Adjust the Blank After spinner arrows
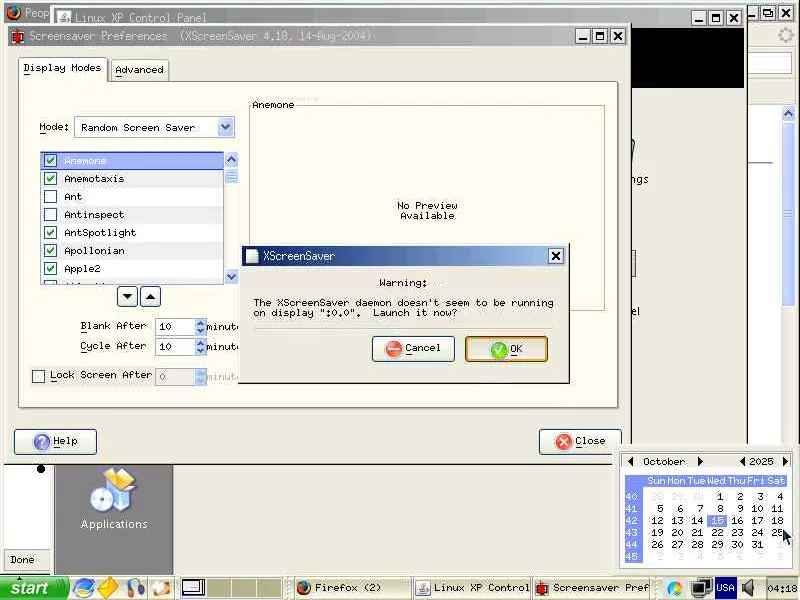Screen dimensions: 800x600 [201, 327]
